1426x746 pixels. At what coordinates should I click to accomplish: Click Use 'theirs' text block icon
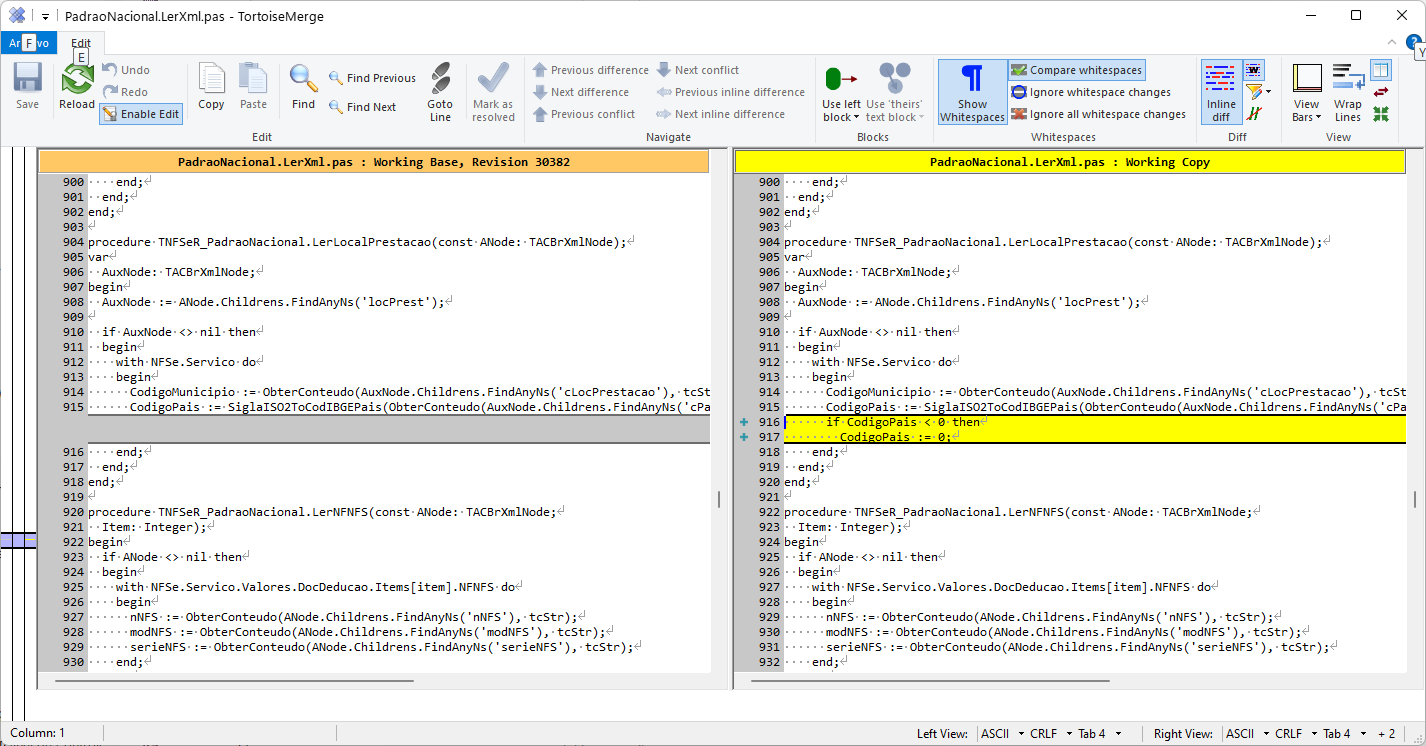894,78
